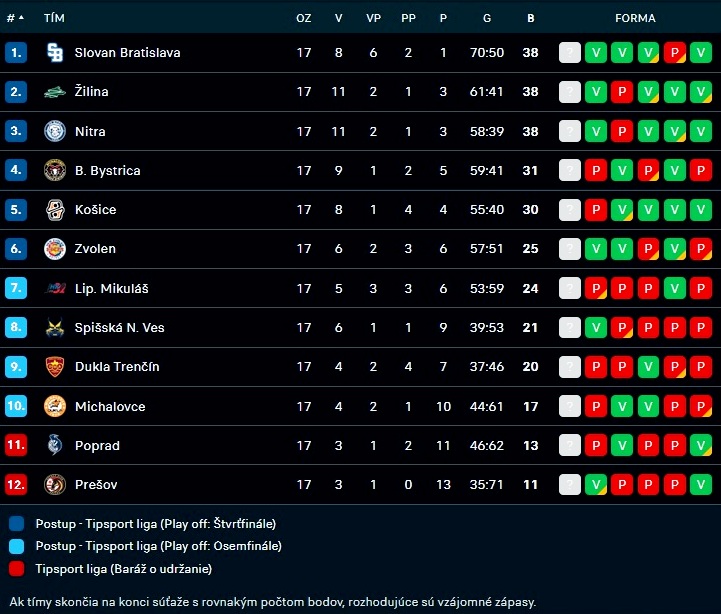721x614 pixels.
Task: Click the Spišská N. Ves team logo
Action: pos(55,327)
